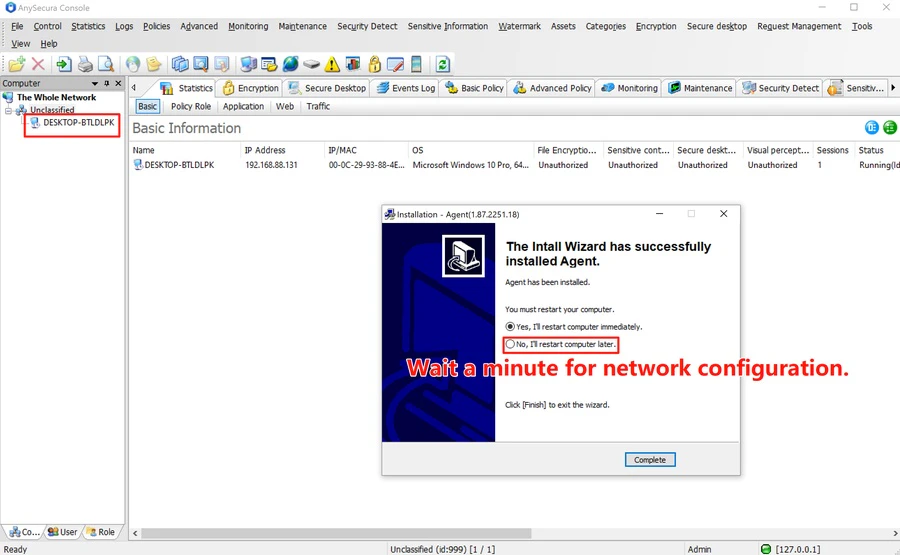Switch to the Basic Policy tab
This screenshot has height=555, width=900.
point(475,88)
